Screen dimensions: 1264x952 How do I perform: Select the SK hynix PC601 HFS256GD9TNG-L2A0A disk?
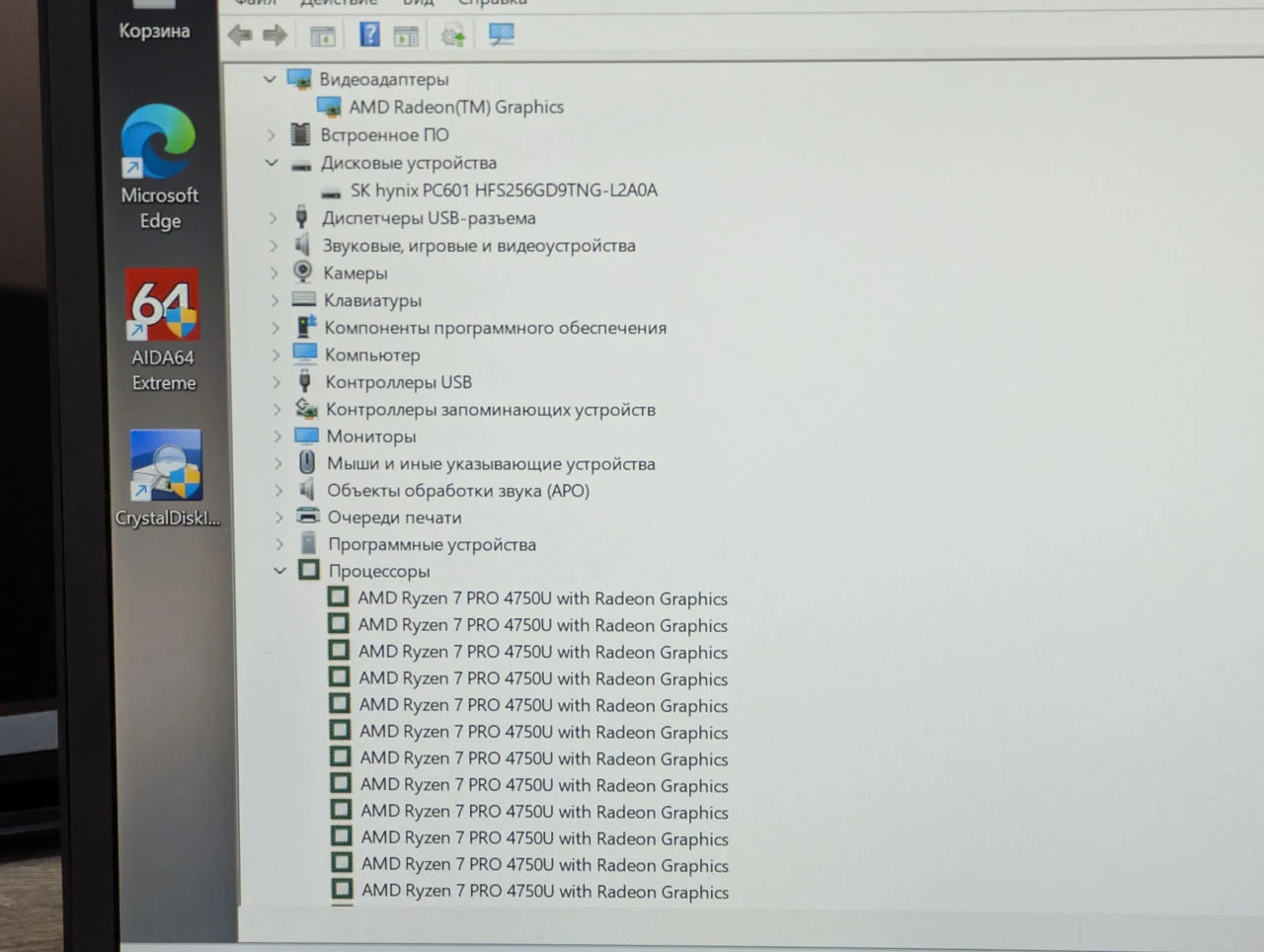click(x=489, y=190)
